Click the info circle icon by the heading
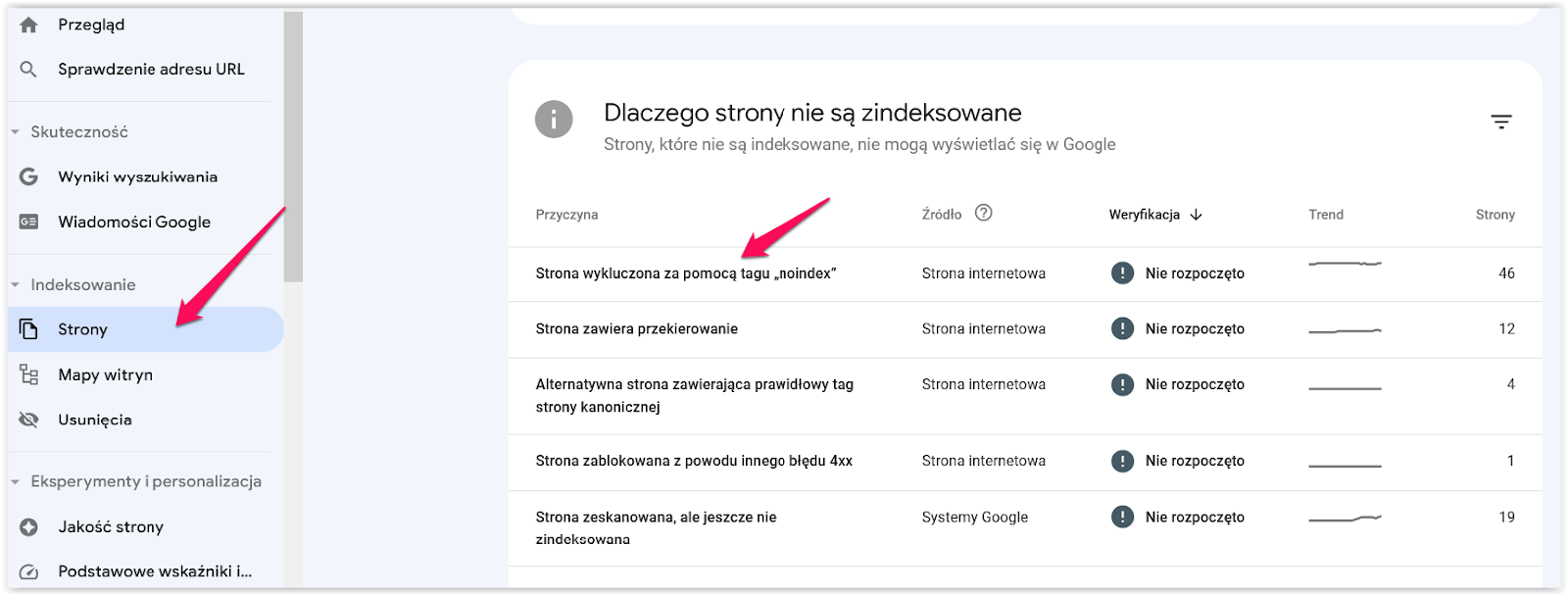 [554, 120]
